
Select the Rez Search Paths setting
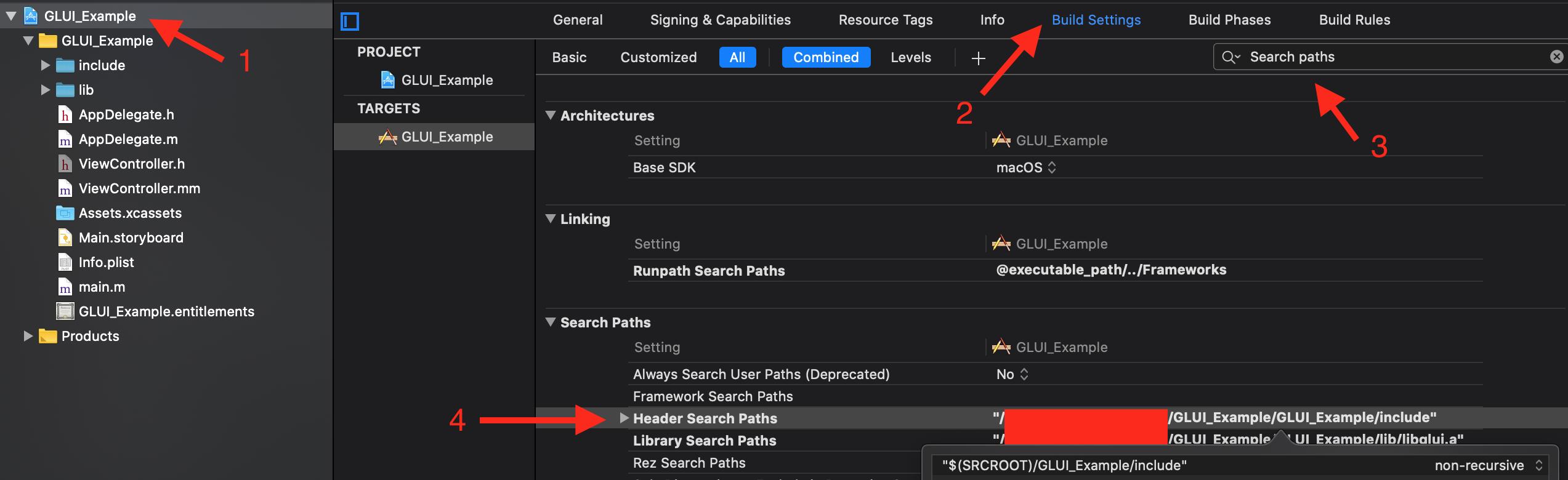click(x=689, y=463)
